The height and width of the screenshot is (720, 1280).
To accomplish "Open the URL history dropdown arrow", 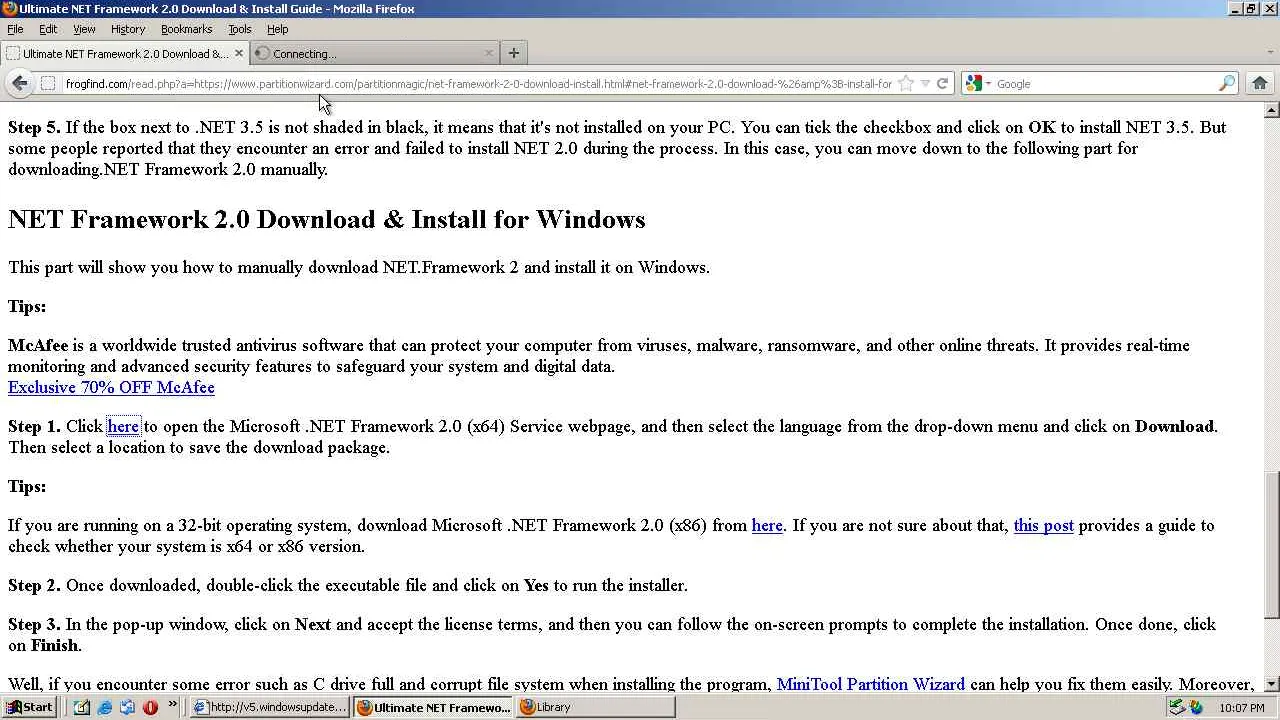I will tap(925, 84).
